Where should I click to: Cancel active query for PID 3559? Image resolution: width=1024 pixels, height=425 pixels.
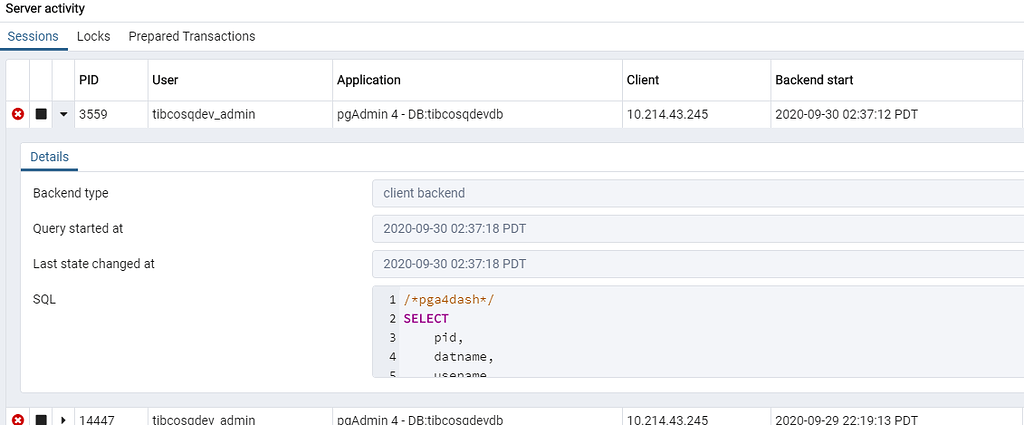coord(41,115)
